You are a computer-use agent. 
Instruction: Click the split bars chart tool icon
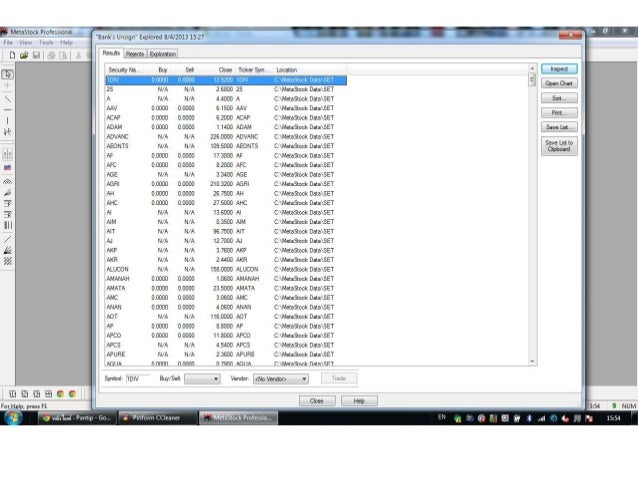click(x=7, y=154)
